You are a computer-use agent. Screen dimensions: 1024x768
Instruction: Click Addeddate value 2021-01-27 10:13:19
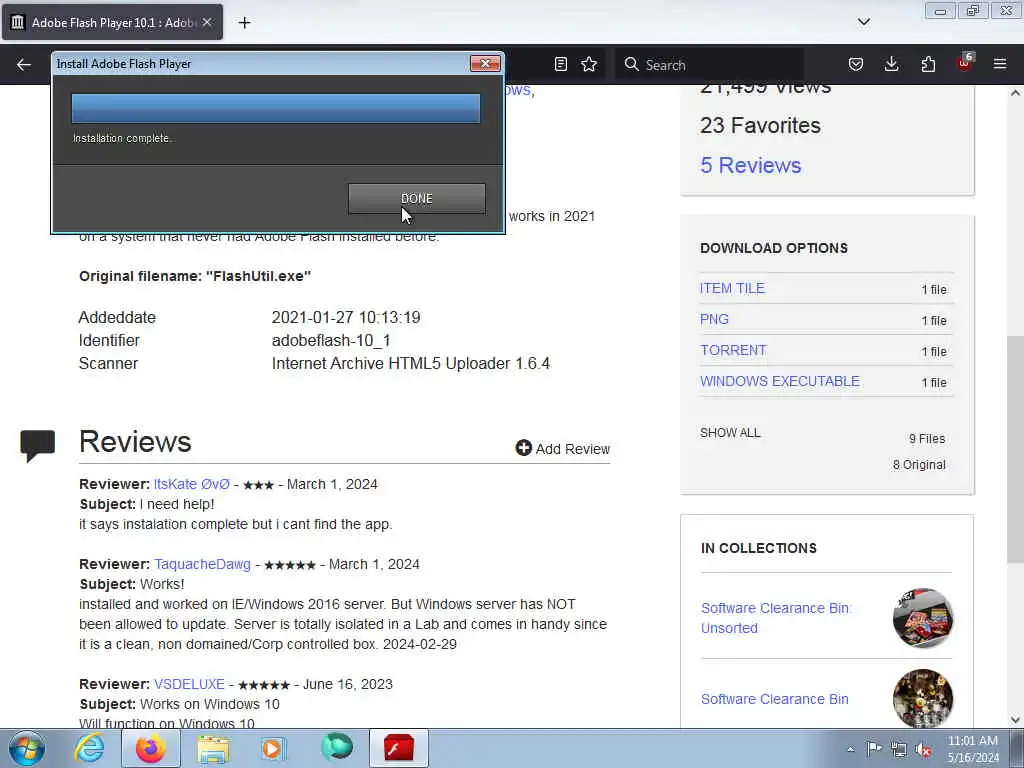tap(346, 317)
